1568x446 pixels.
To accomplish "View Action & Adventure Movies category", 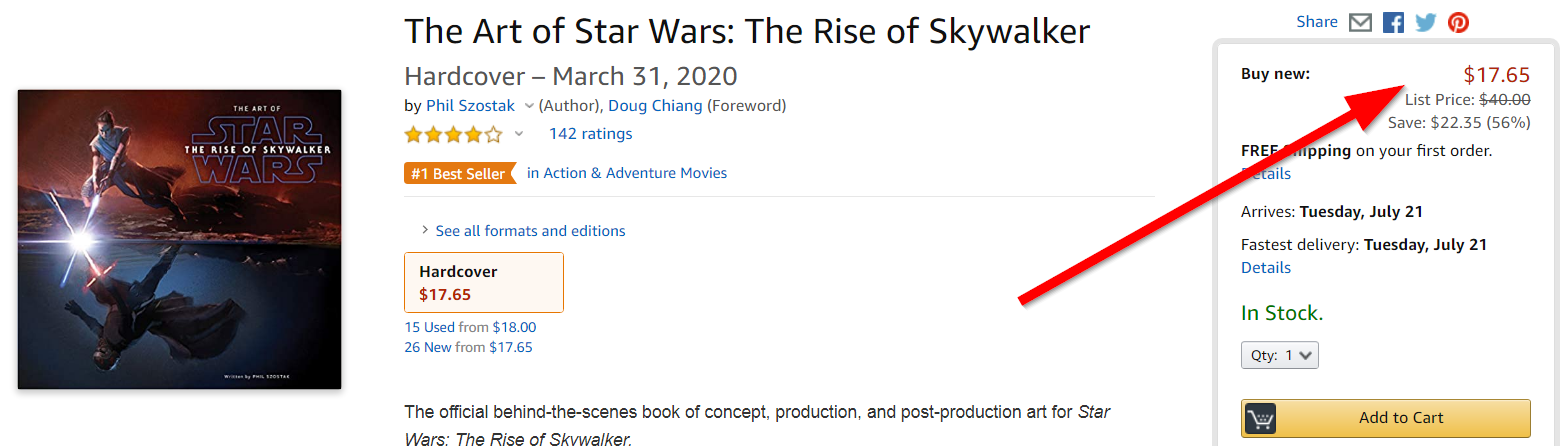I will (x=627, y=173).
